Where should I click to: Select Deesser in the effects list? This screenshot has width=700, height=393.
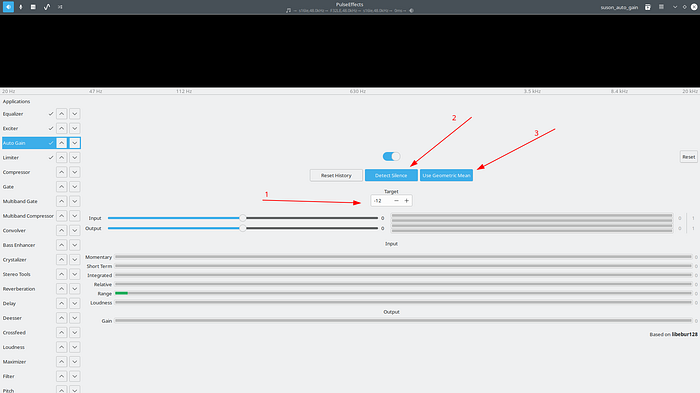[x=12, y=318]
